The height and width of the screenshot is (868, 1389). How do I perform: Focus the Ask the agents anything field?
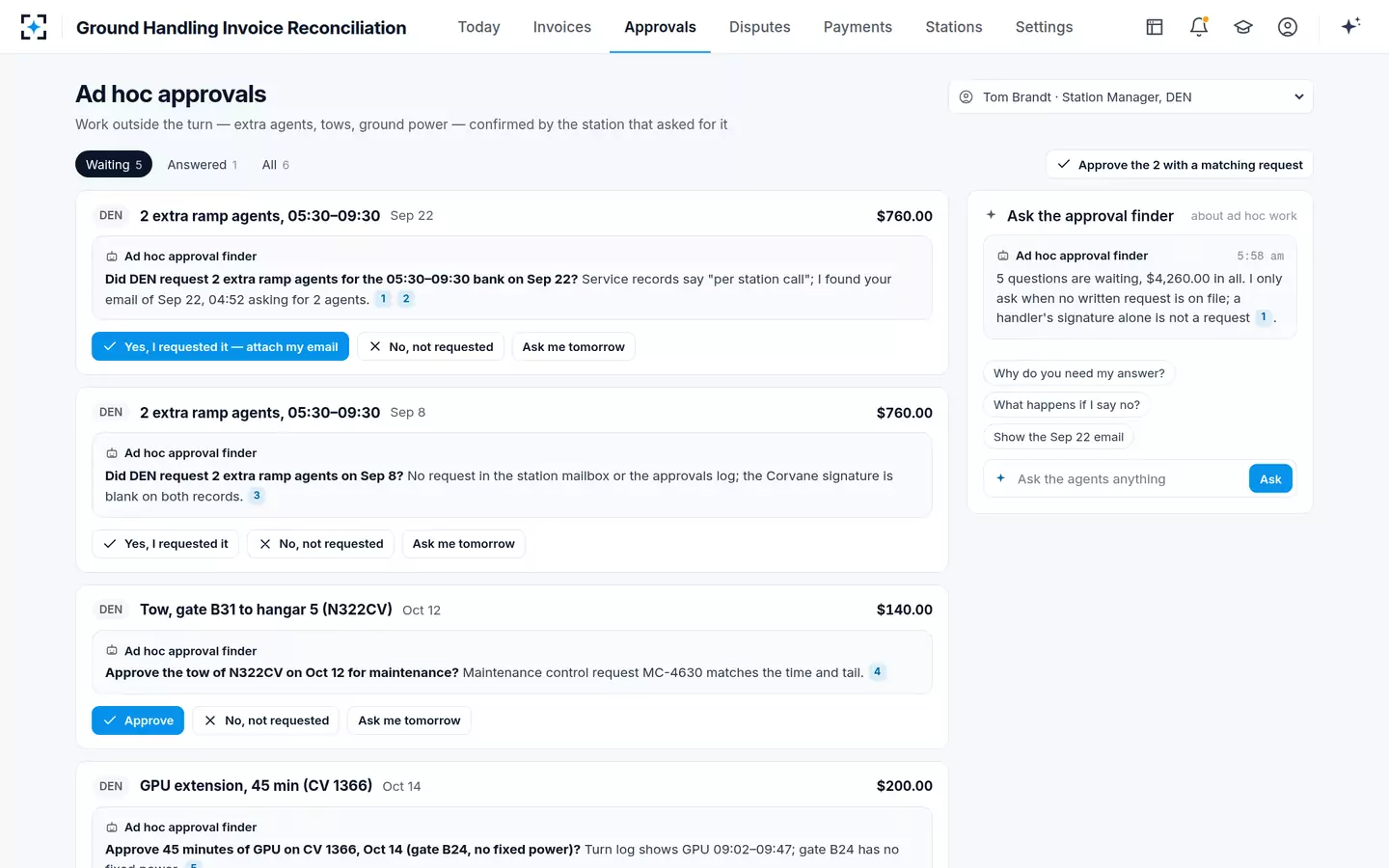(1129, 479)
